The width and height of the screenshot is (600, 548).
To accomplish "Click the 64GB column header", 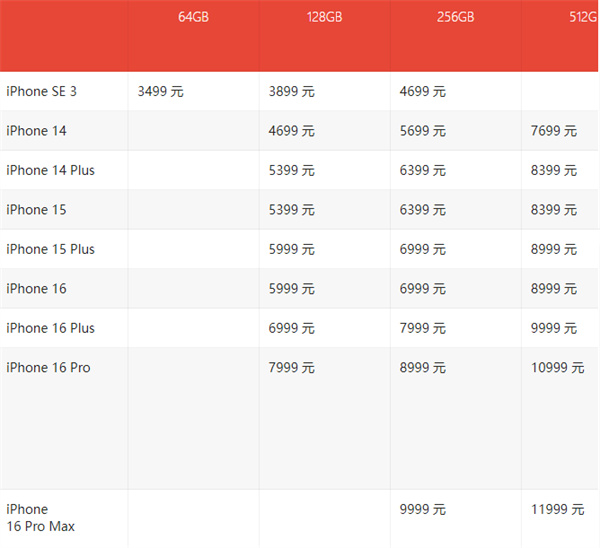I will [x=193, y=17].
